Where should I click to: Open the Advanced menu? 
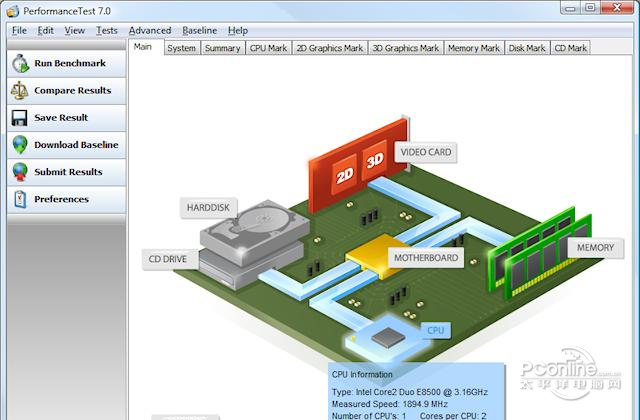pyautogui.click(x=150, y=31)
